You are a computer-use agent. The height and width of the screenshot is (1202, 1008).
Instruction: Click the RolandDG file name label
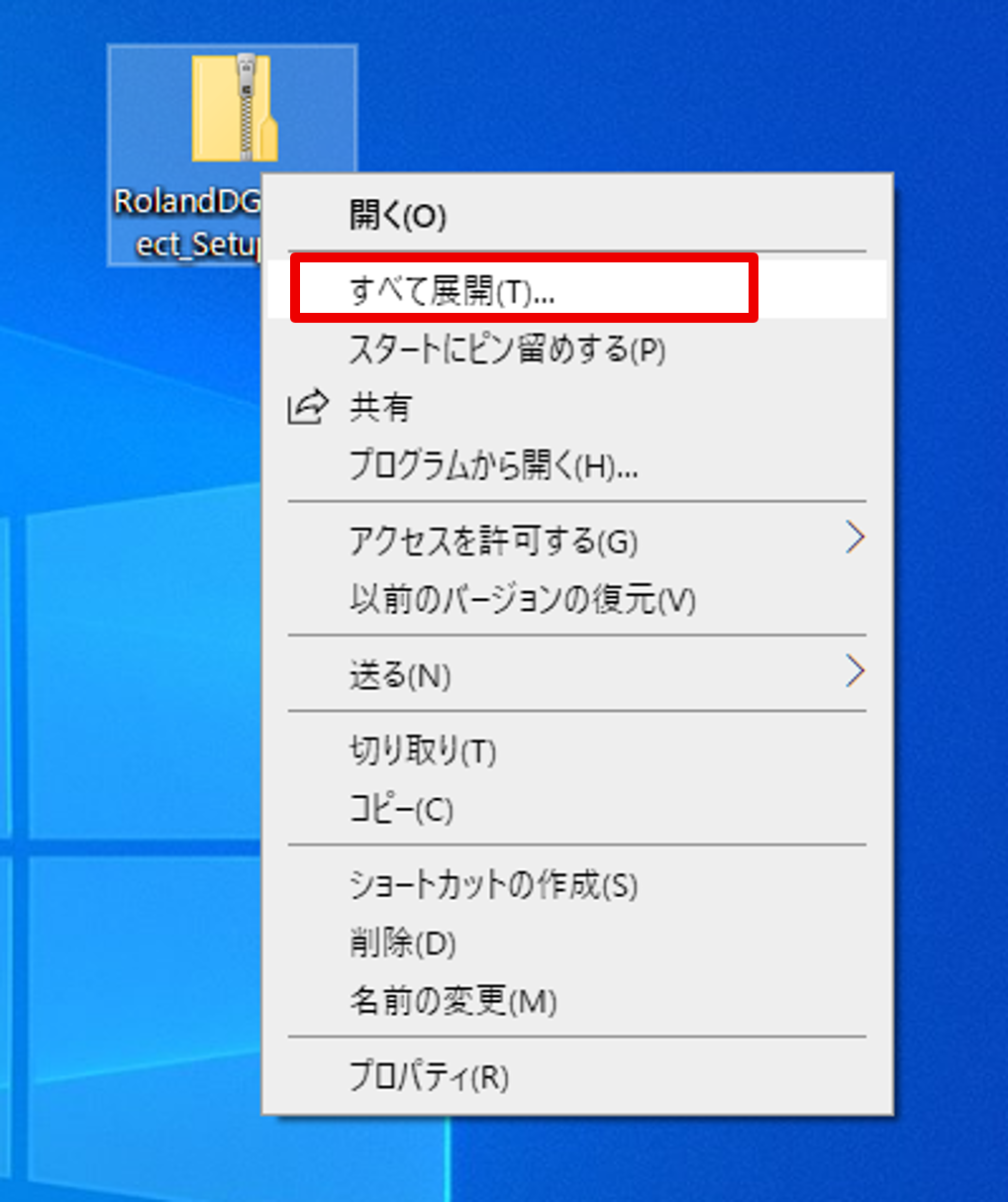187,223
